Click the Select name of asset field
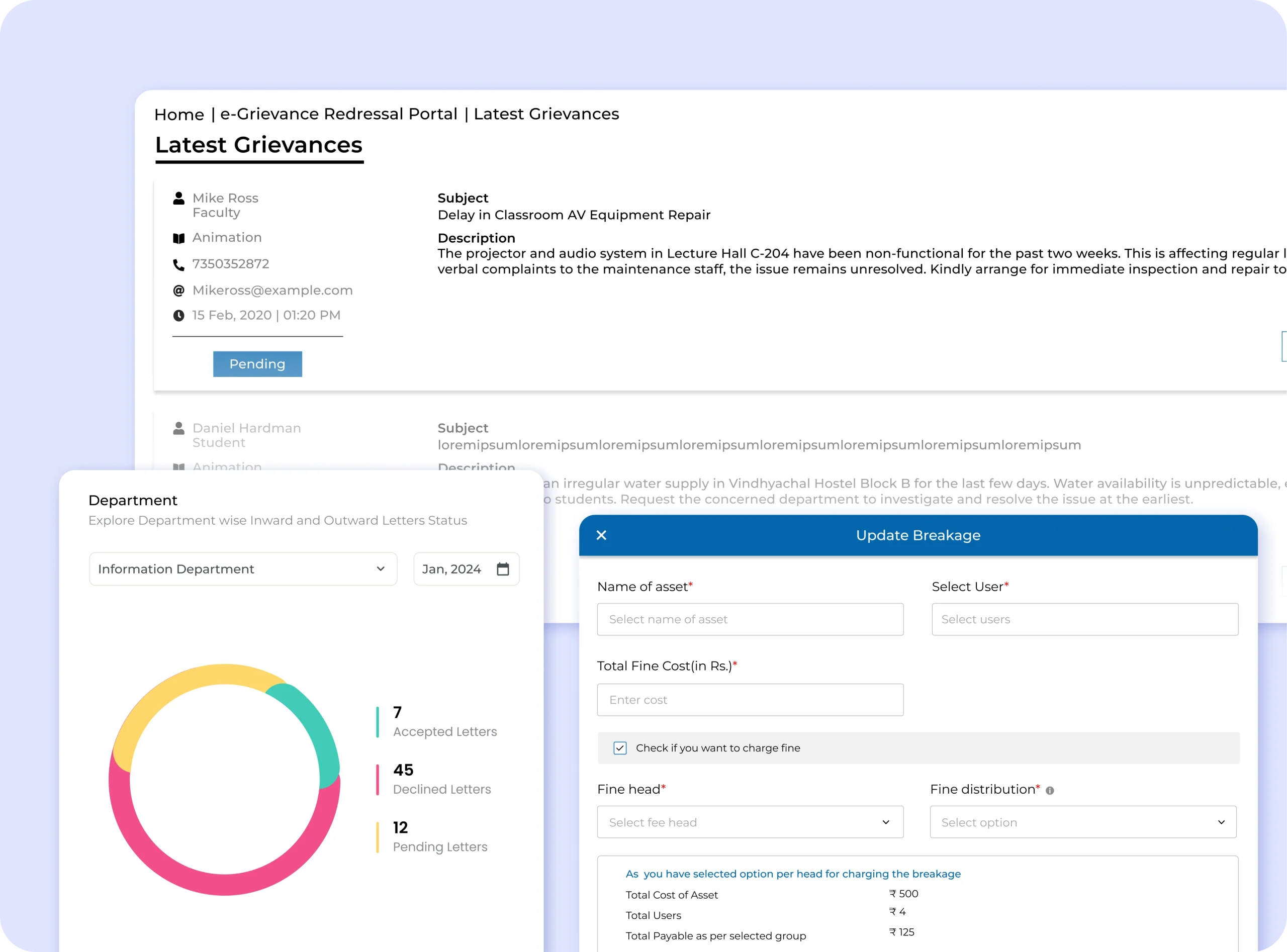Viewport: 1287px width, 952px height. pyautogui.click(x=750, y=619)
